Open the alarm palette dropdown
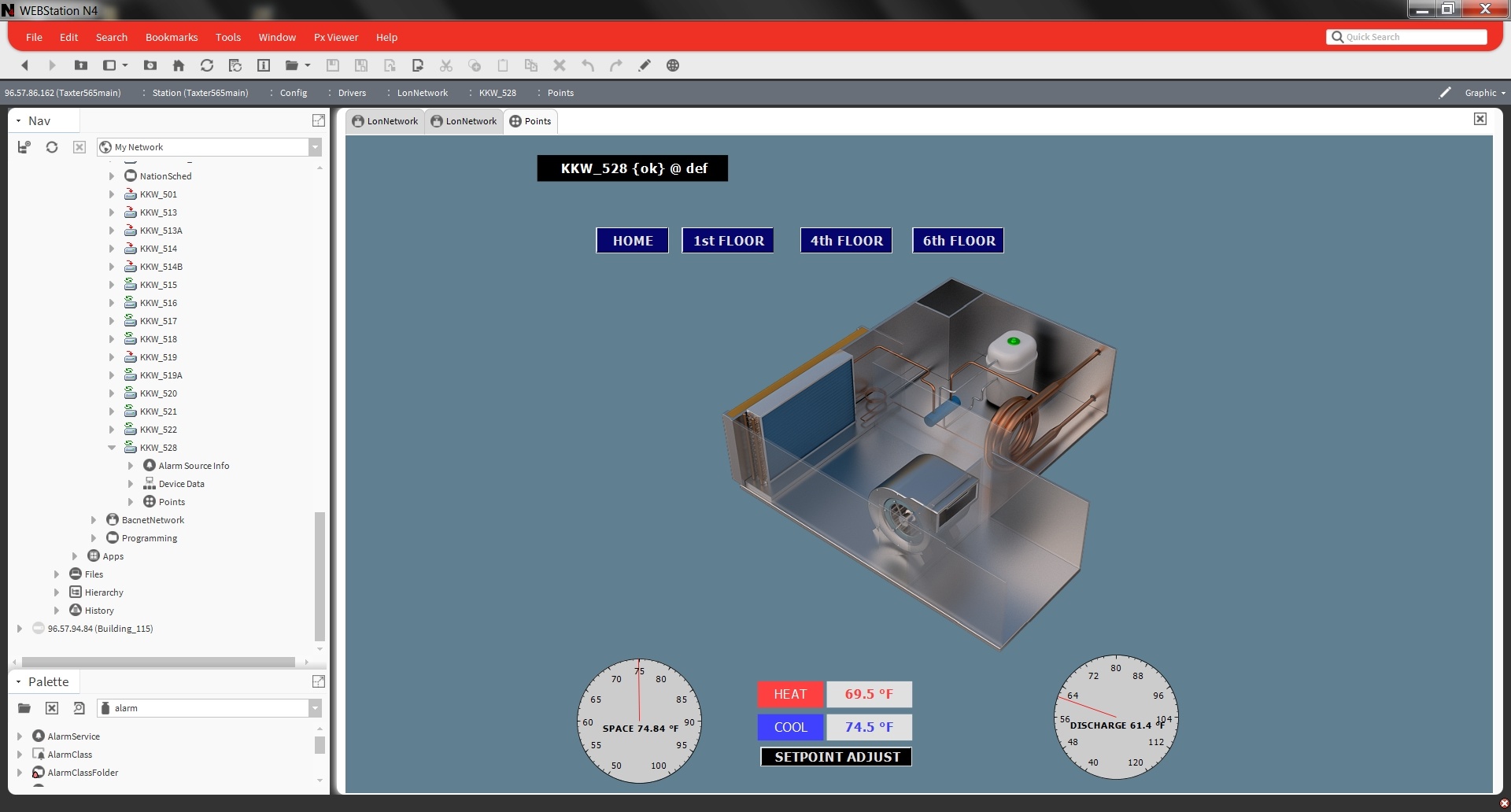 pyautogui.click(x=315, y=708)
